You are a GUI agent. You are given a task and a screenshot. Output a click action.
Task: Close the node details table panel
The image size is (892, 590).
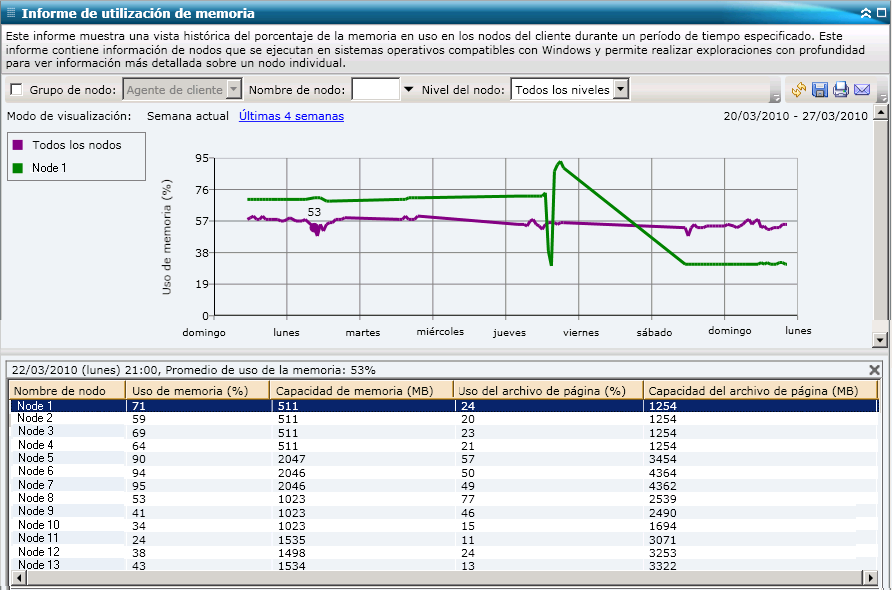(875, 370)
